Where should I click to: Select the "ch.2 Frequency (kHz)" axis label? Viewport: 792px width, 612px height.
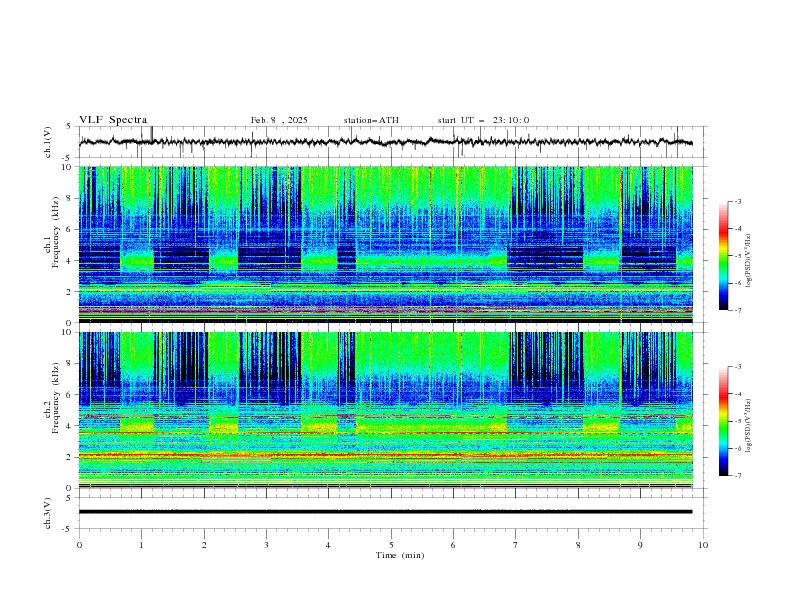click(52, 396)
